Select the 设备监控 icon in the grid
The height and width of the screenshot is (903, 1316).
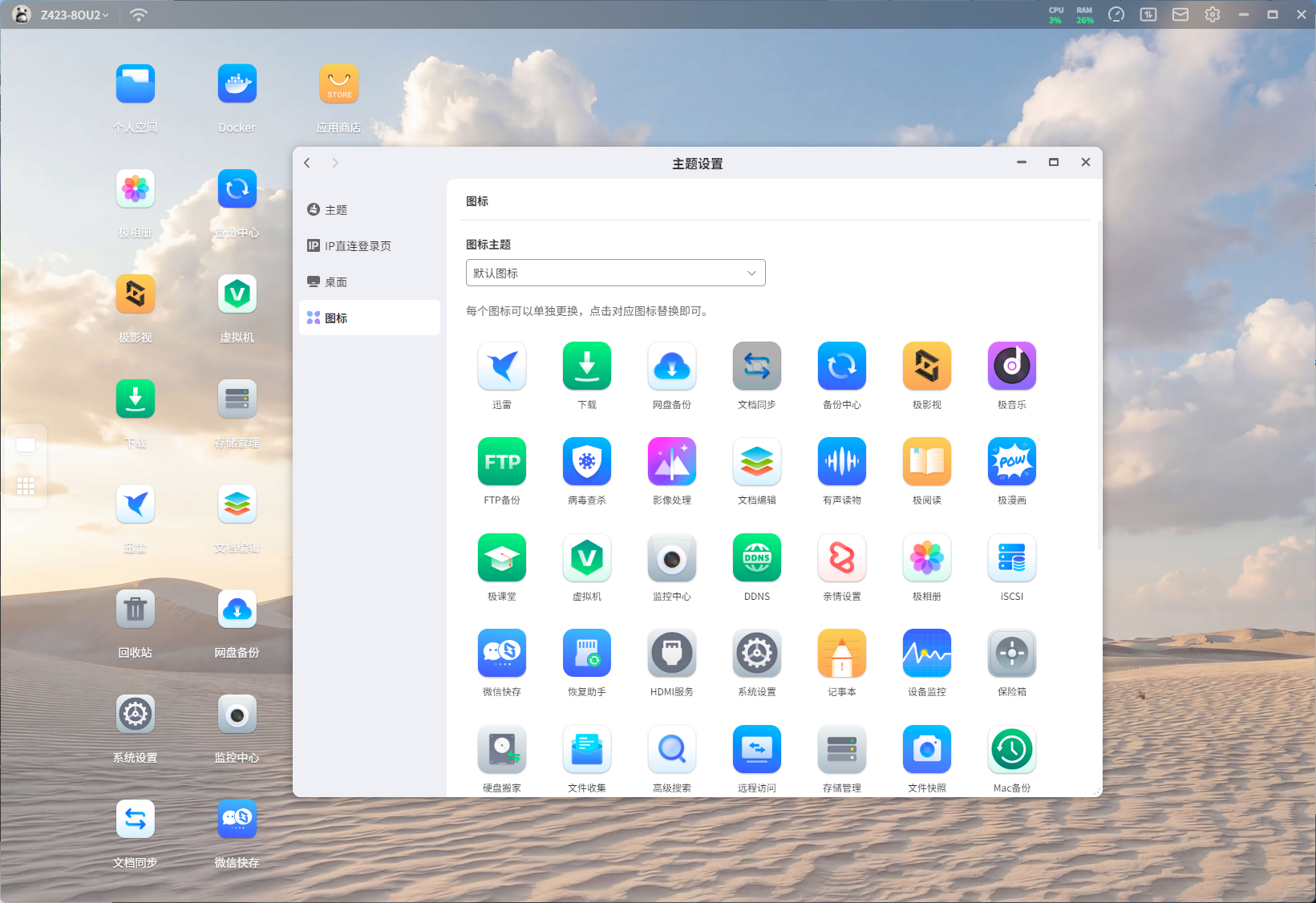(x=927, y=653)
